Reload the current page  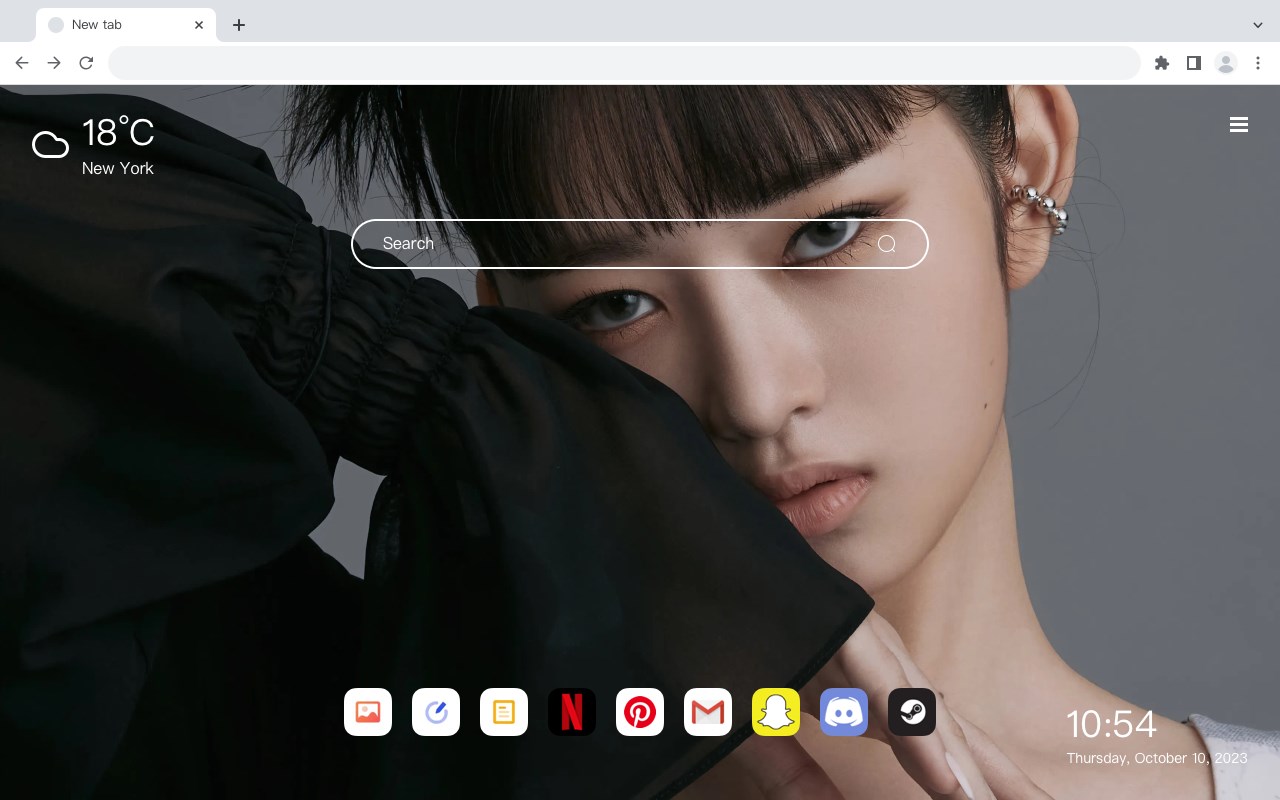pos(86,63)
